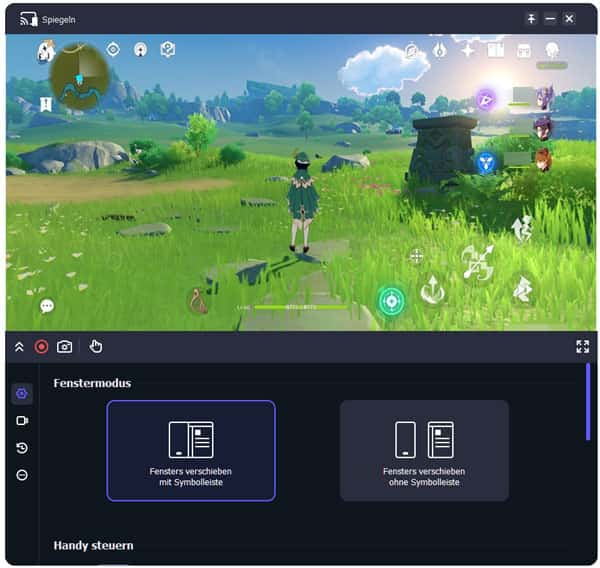
Task: Open the in-game chat bubble icon
Action: click(x=47, y=306)
